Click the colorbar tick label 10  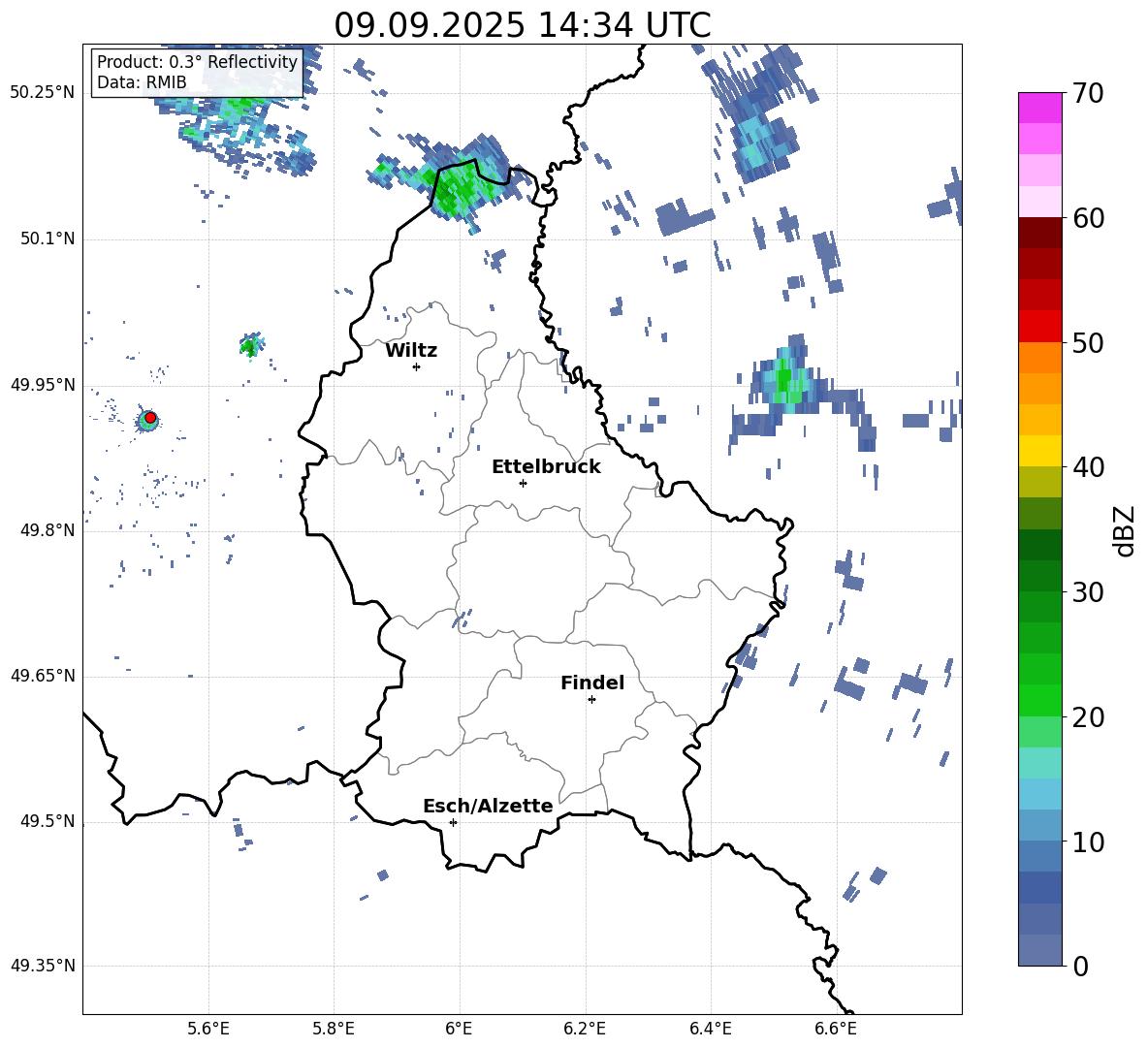(1088, 842)
